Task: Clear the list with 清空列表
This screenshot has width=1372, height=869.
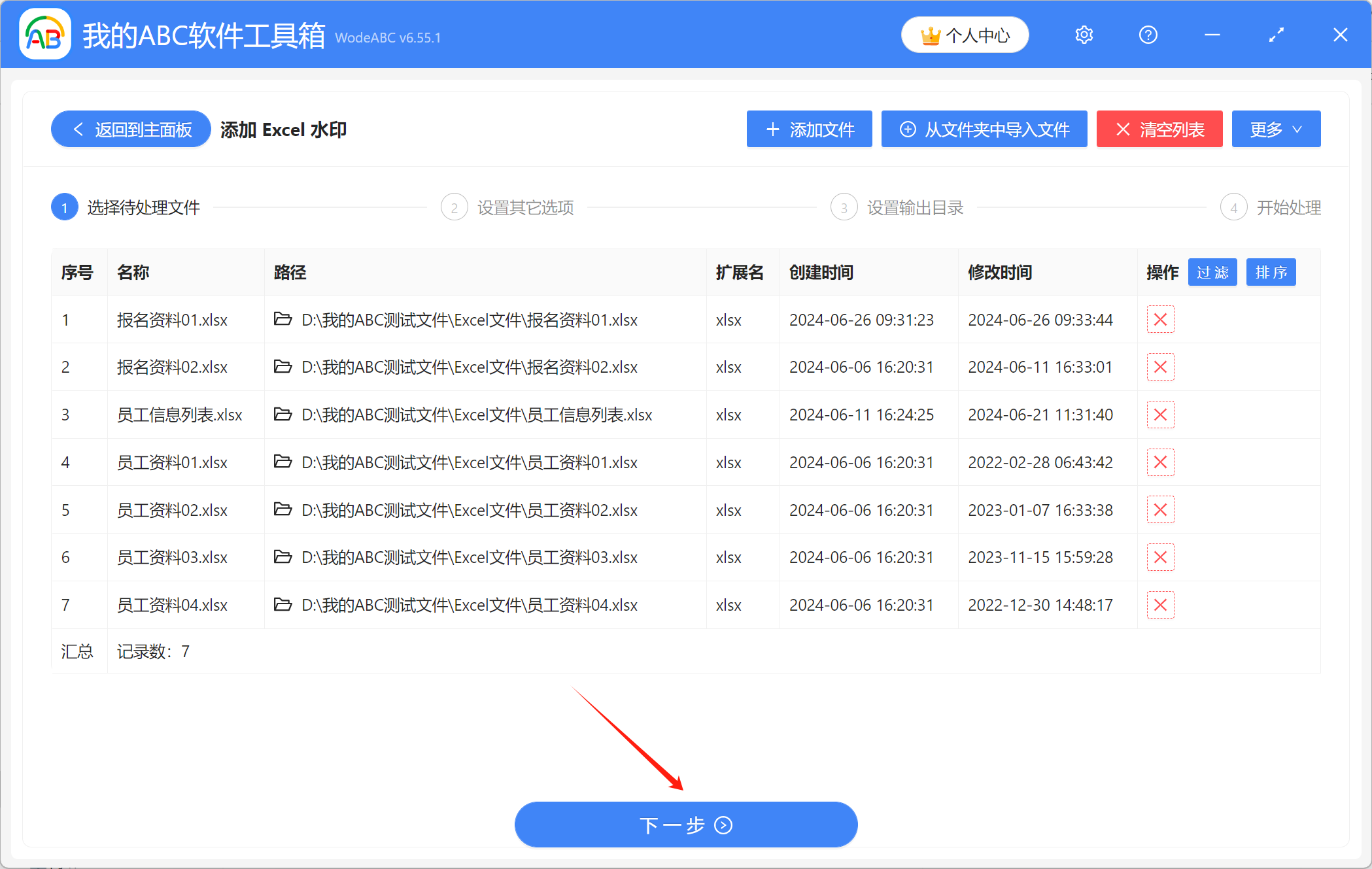Action: pyautogui.click(x=1159, y=129)
